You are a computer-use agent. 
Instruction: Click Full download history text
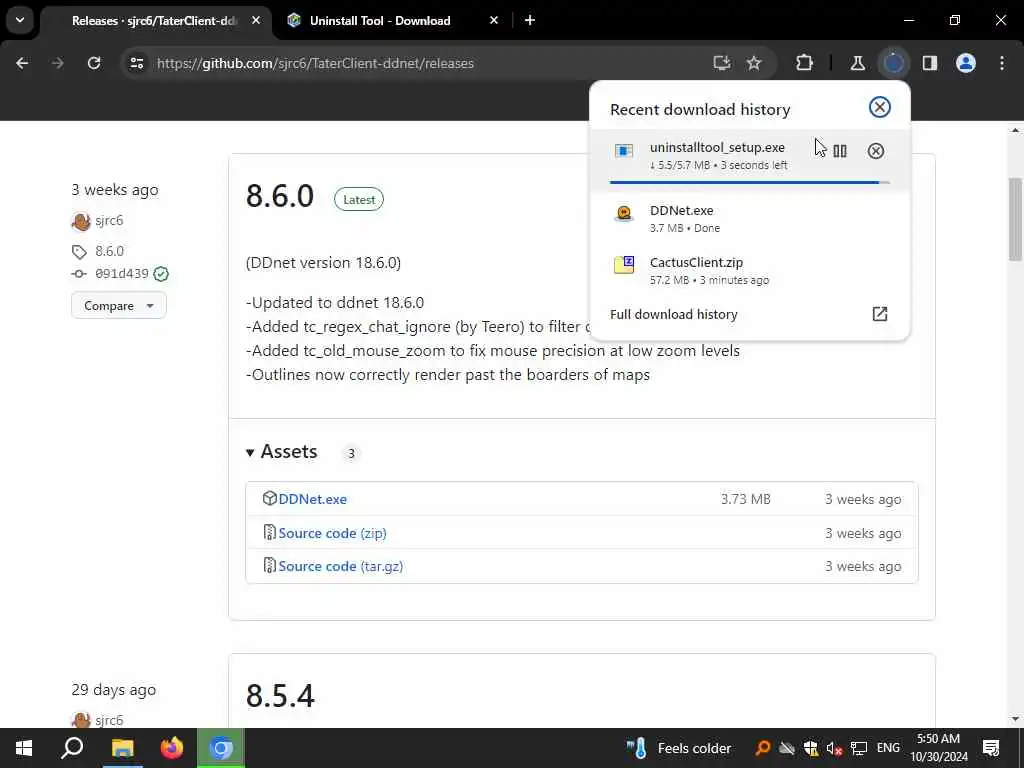tap(674, 314)
